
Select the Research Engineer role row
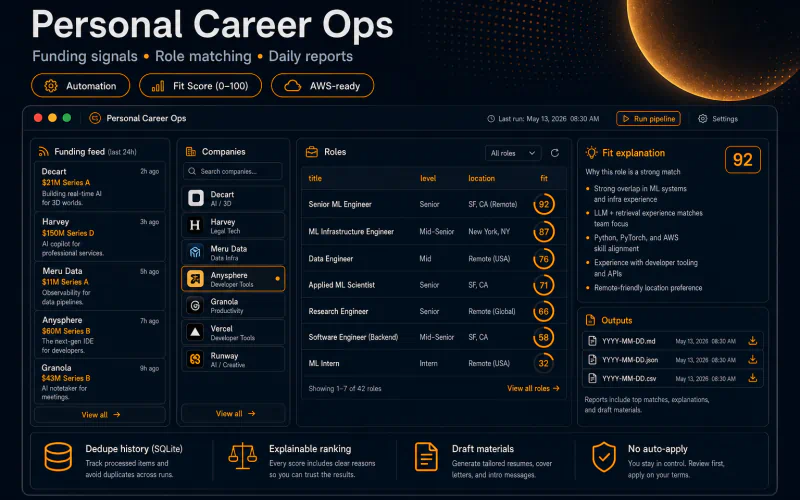[x=434, y=311]
